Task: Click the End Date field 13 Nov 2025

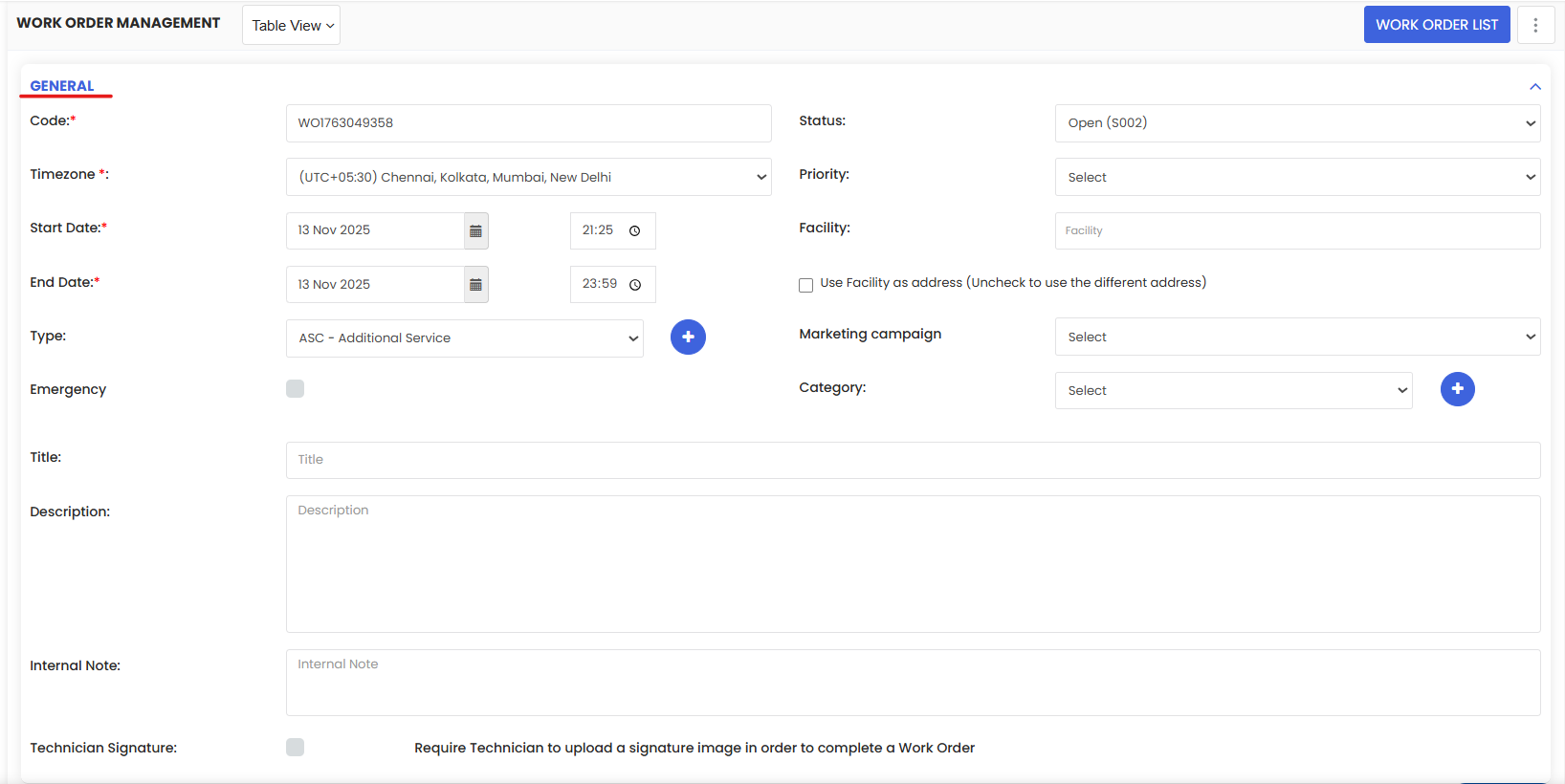Action: coord(375,284)
